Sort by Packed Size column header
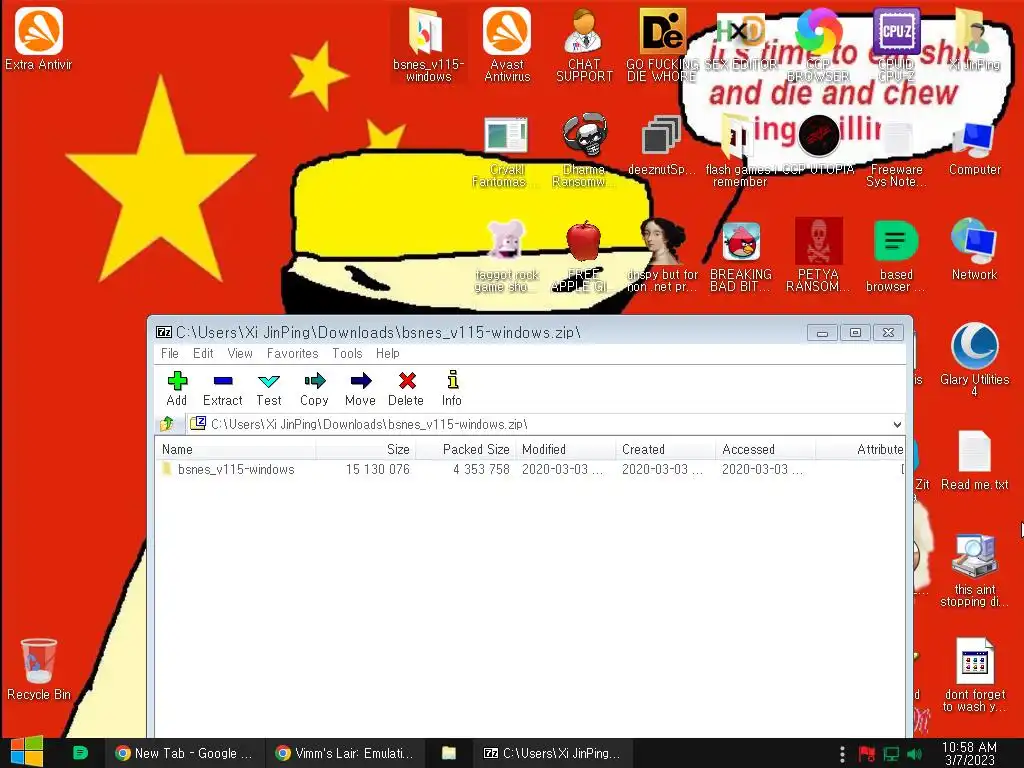The height and width of the screenshot is (768, 1024). point(466,449)
